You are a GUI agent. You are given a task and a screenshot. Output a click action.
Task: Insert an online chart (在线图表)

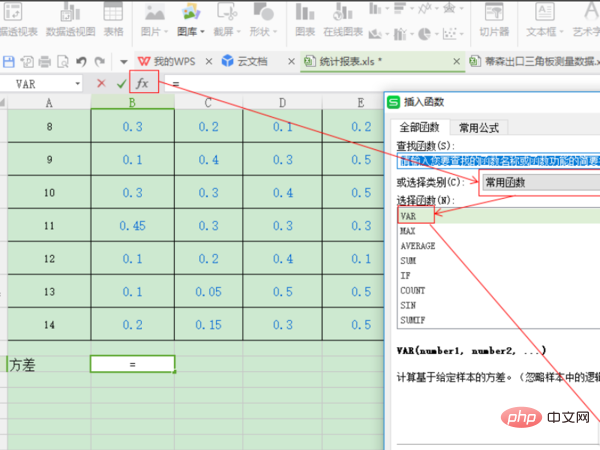point(343,19)
